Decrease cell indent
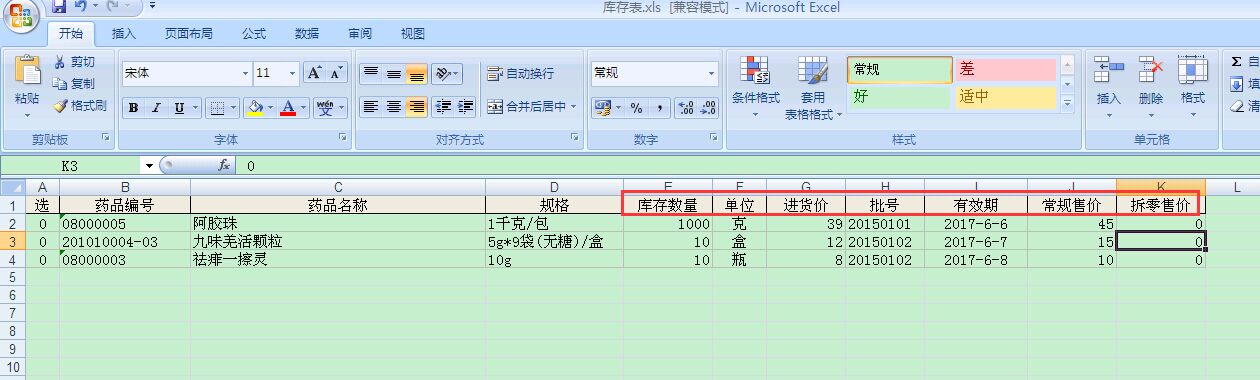 [443, 106]
